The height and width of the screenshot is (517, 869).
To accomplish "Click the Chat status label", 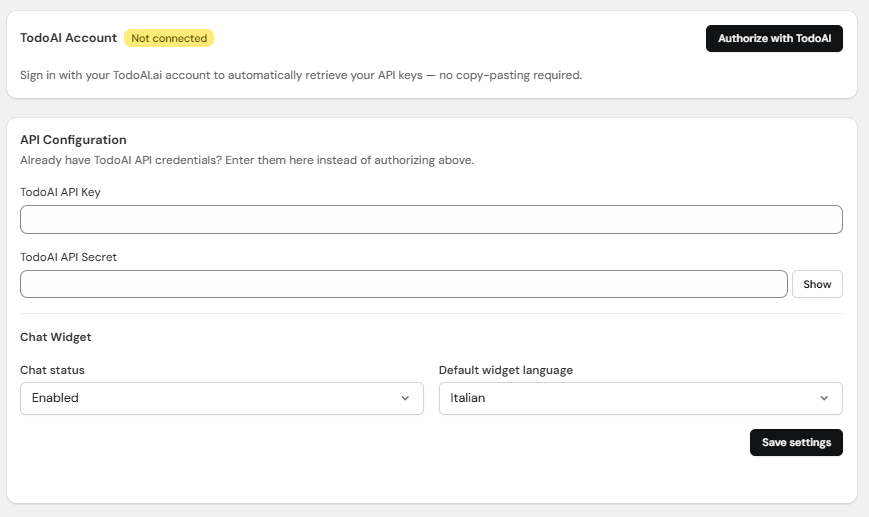I will 52,370.
